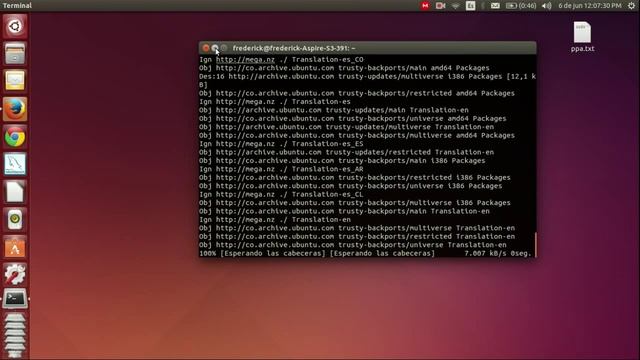Open the Wi-Fi network indicator

tap(456, 6)
